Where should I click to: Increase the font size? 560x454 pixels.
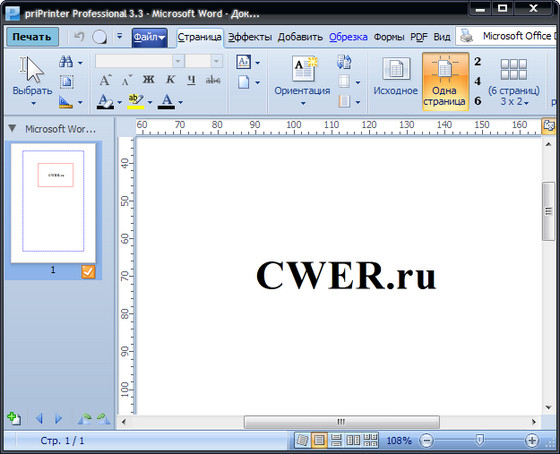[x=105, y=80]
